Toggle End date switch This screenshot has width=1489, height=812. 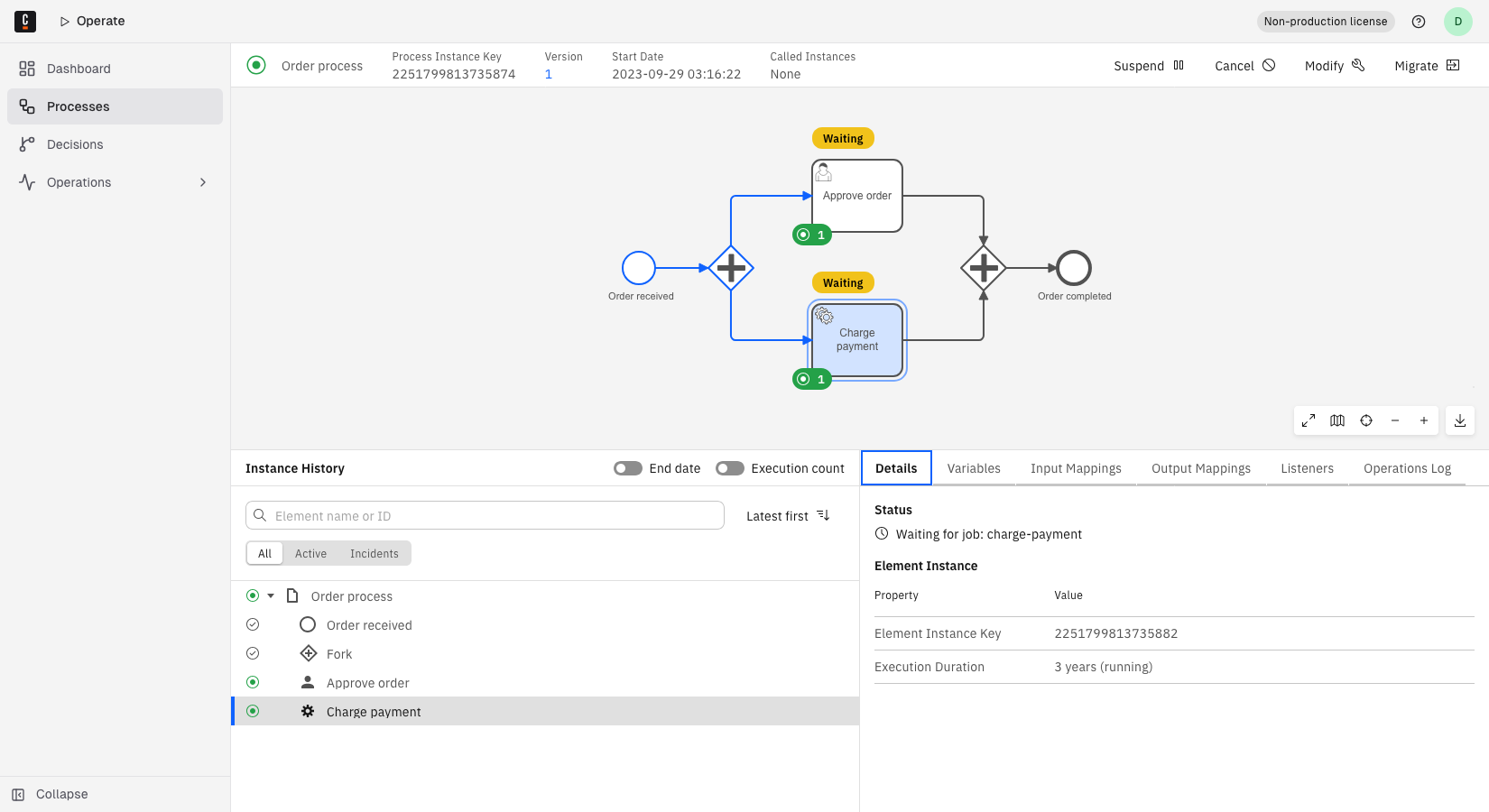pos(628,468)
